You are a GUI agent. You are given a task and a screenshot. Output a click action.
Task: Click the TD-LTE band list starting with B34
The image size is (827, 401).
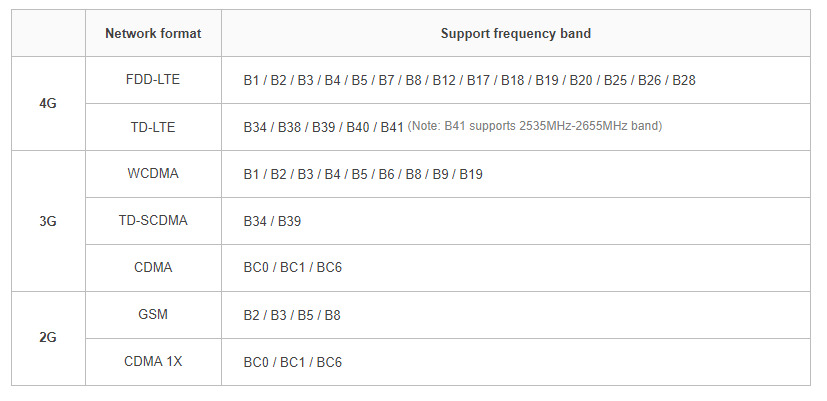tap(323, 127)
